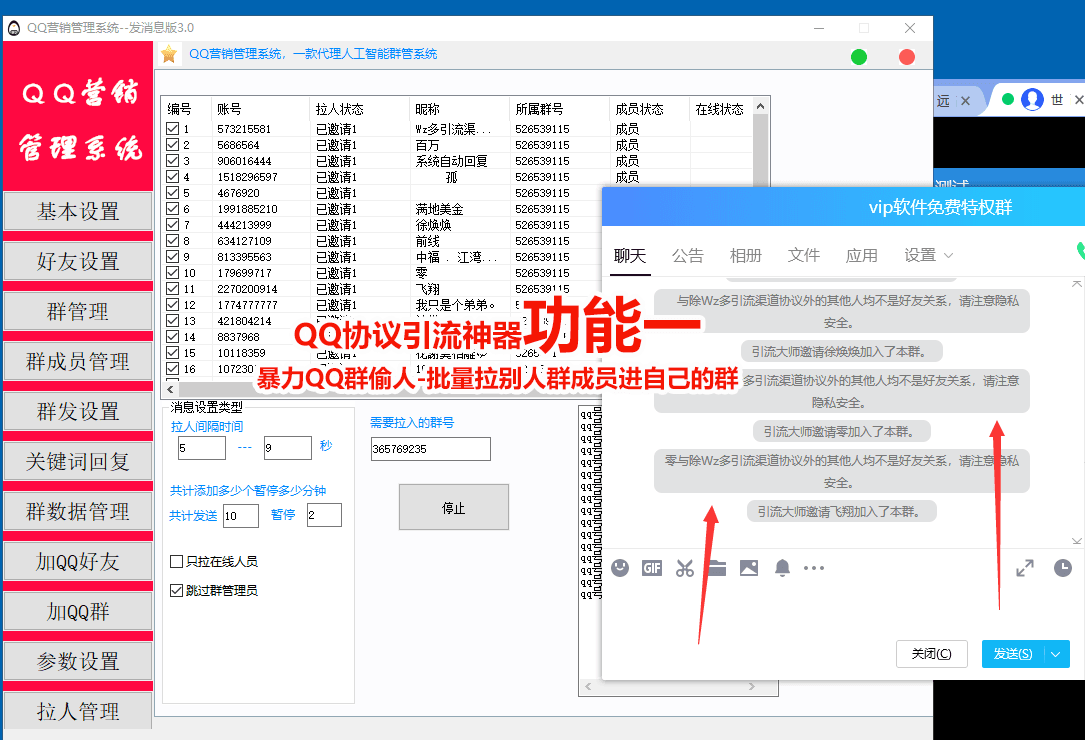This screenshot has width=1085, height=740.
Task: Open 加QQ群 in sidebar
Action: pos(78,611)
